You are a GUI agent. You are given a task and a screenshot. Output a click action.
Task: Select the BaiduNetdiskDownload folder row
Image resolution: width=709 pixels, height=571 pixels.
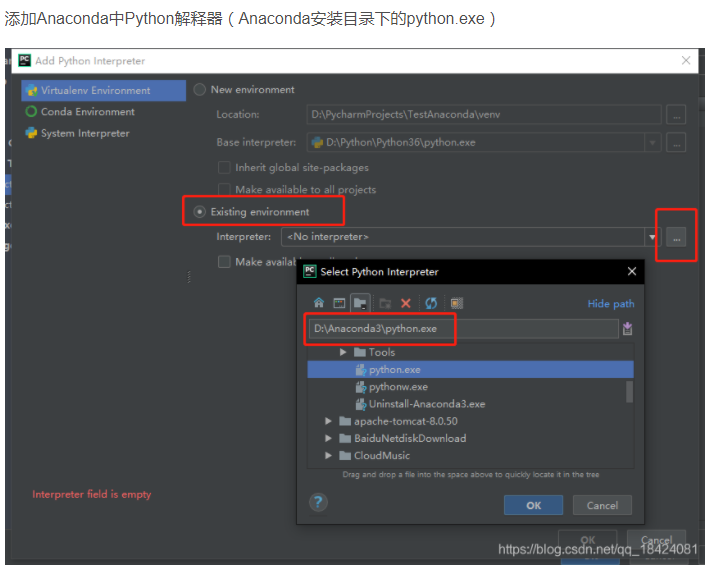470,439
